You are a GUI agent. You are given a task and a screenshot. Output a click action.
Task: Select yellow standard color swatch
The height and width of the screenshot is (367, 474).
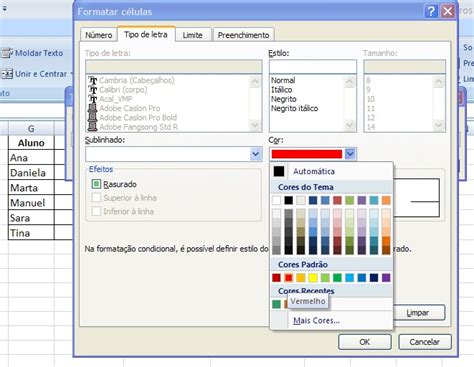[x=313, y=278]
